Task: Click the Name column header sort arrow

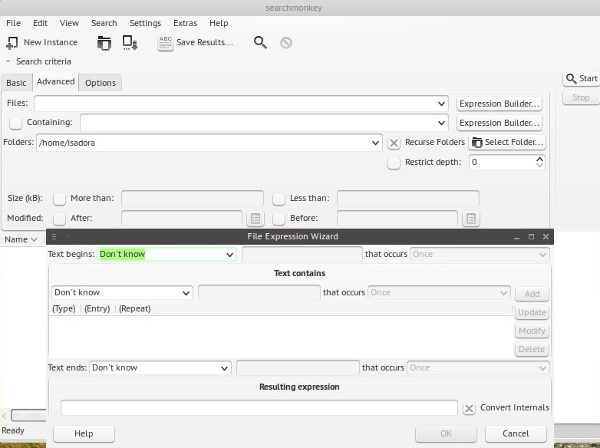Action: pos(34,240)
